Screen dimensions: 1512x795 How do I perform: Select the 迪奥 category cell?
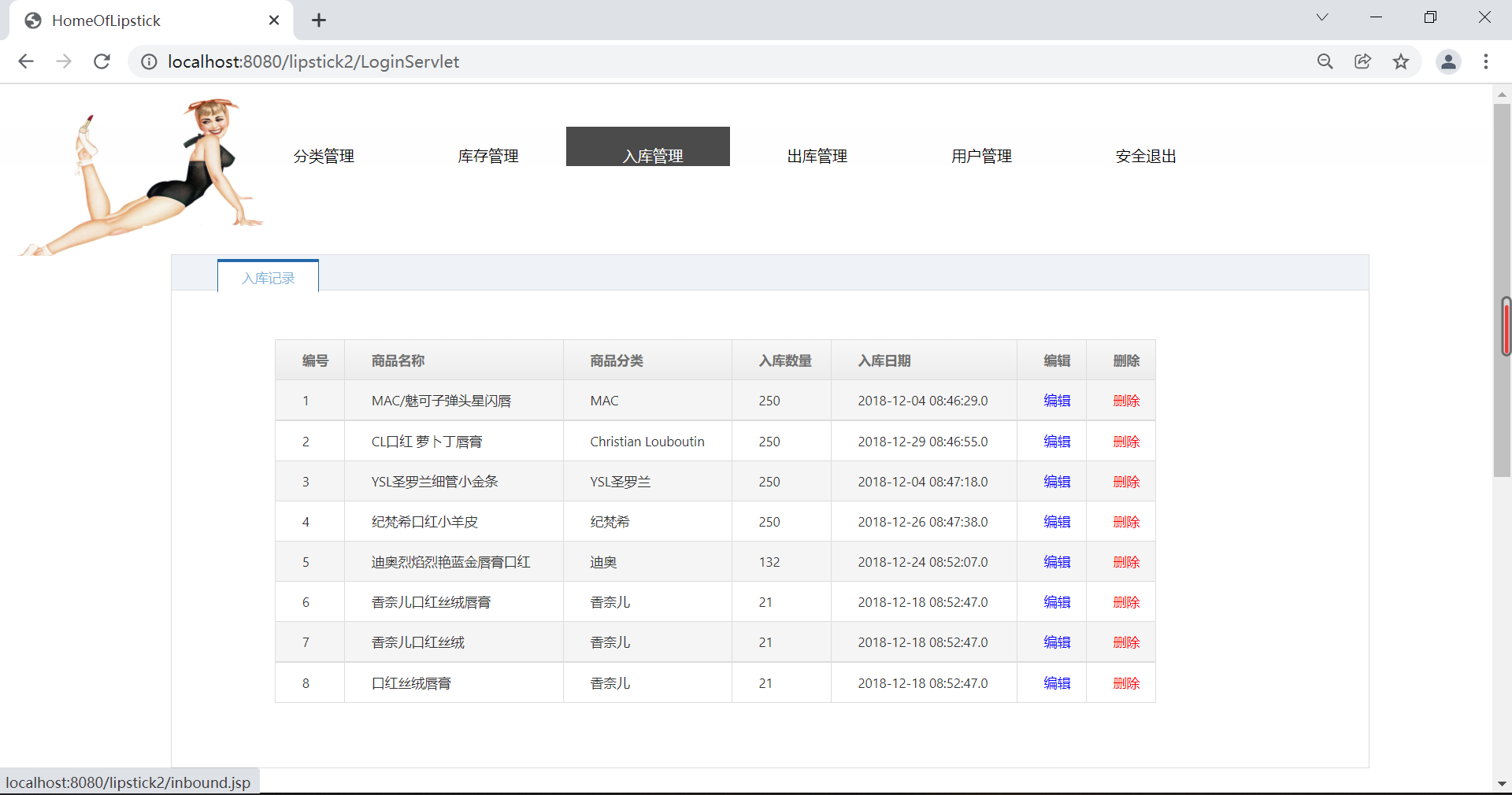(x=647, y=562)
